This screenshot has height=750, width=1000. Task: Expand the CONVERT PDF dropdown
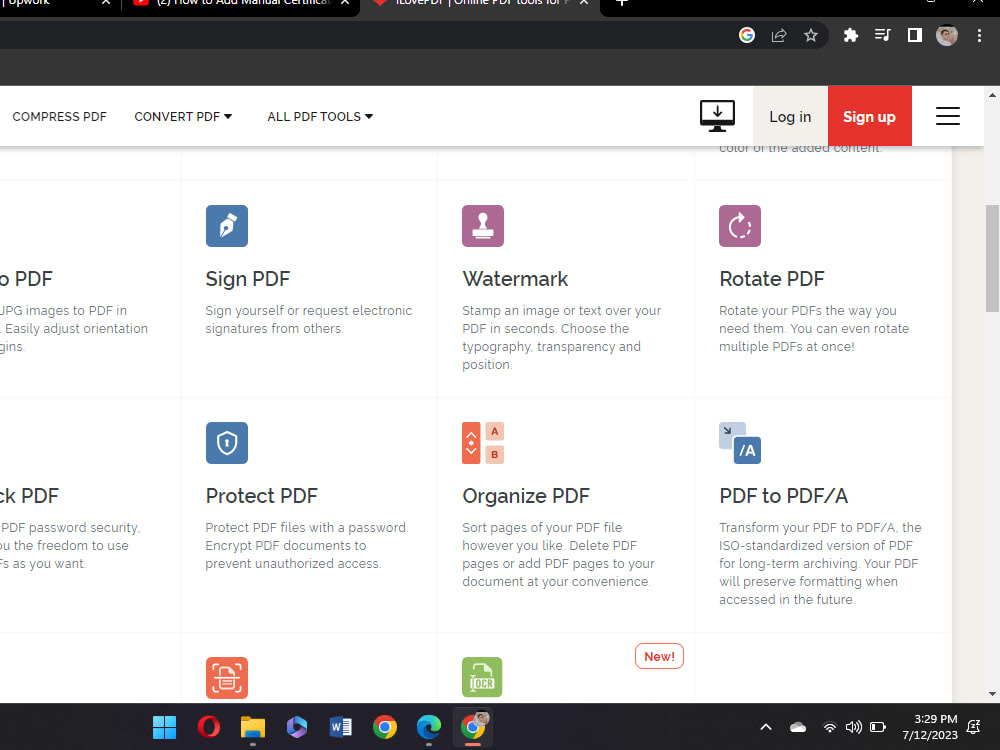[x=183, y=116]
